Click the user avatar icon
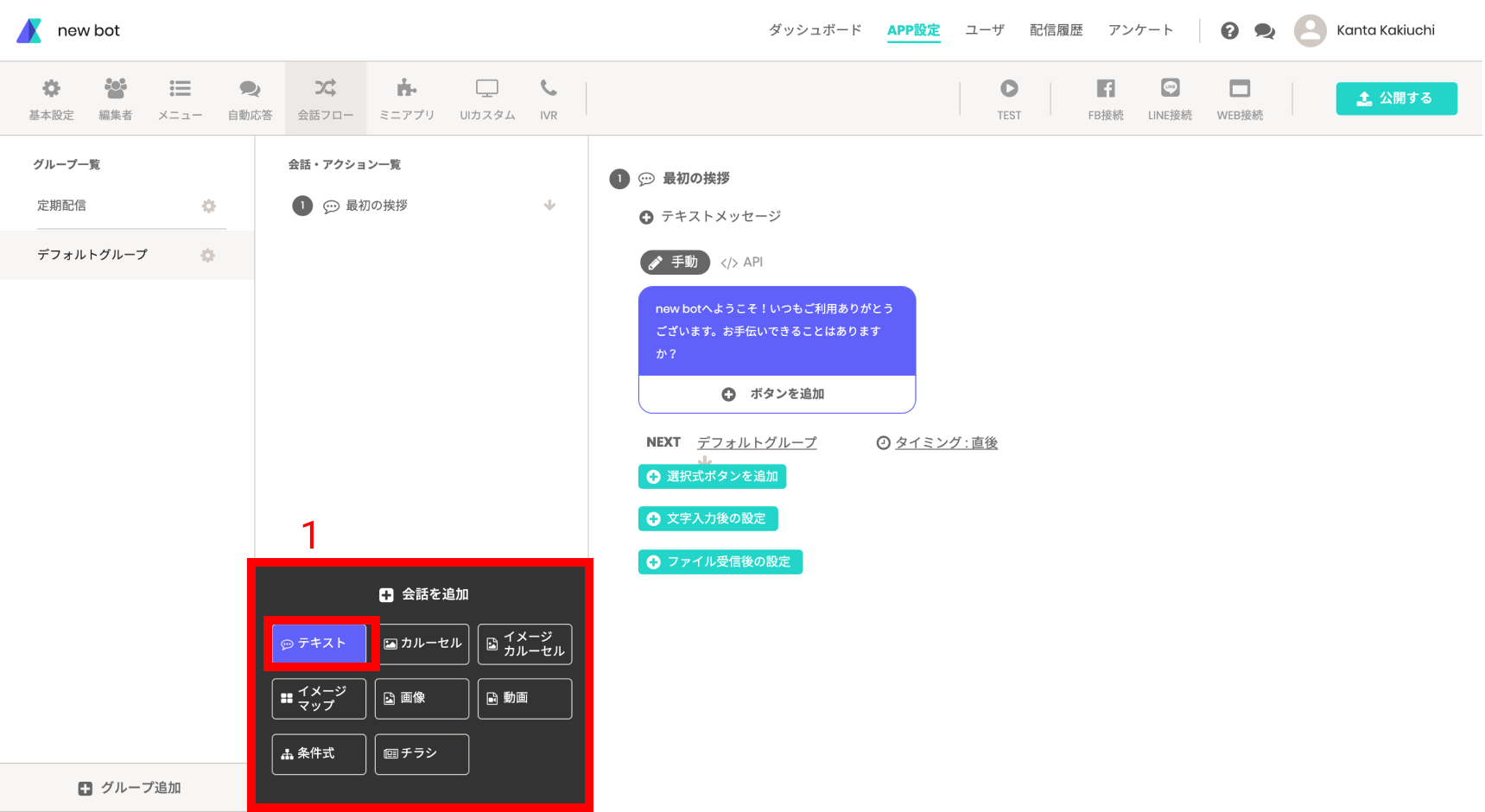The width and height of the screenshot is (1485, 812). [x=1310, y=31]
